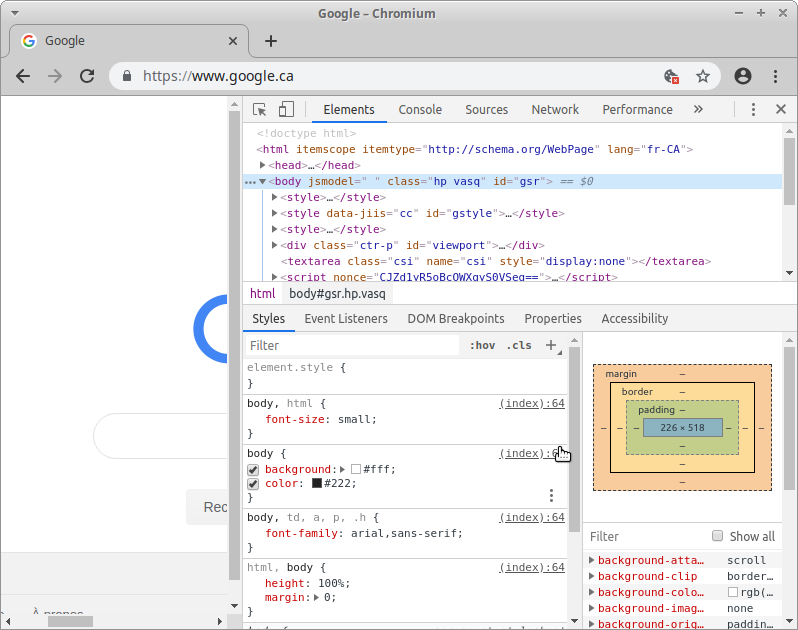
Task: Bookmark this page with the star icon
Action: 703,76
